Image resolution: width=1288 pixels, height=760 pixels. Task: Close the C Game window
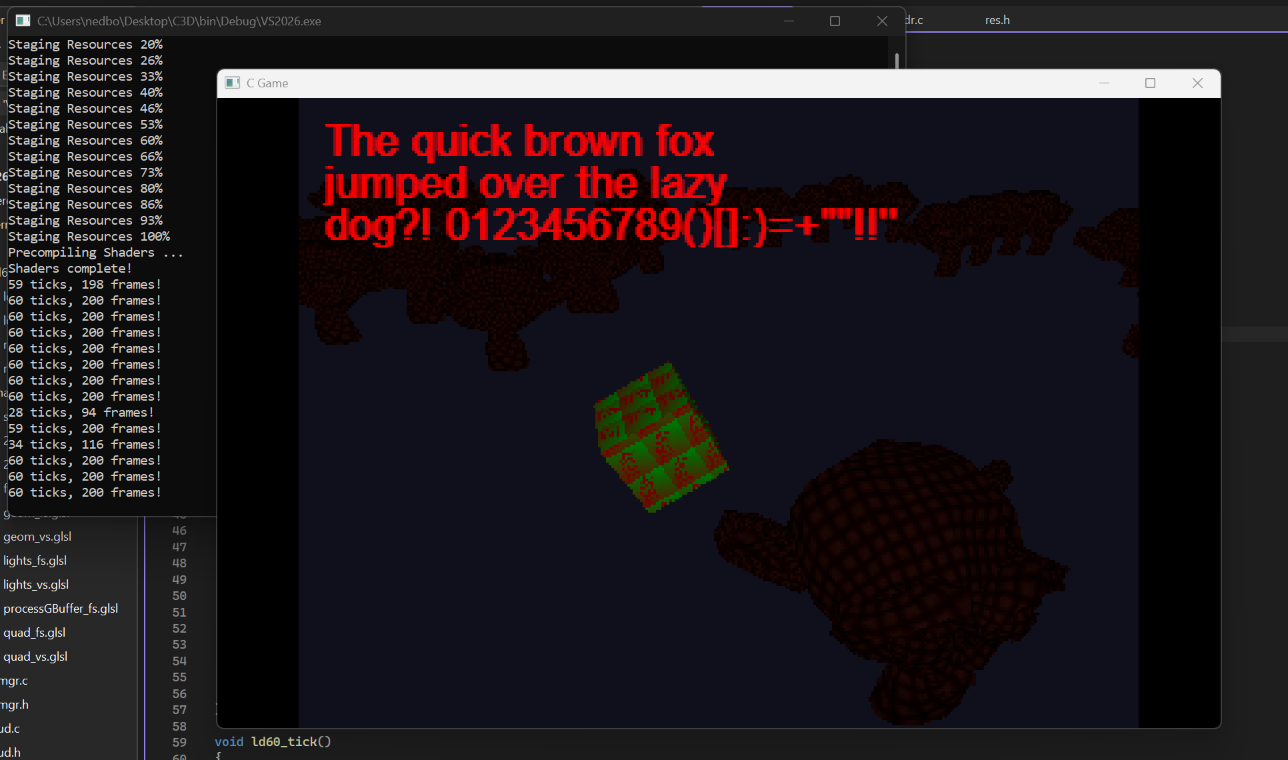[1197, 83]
